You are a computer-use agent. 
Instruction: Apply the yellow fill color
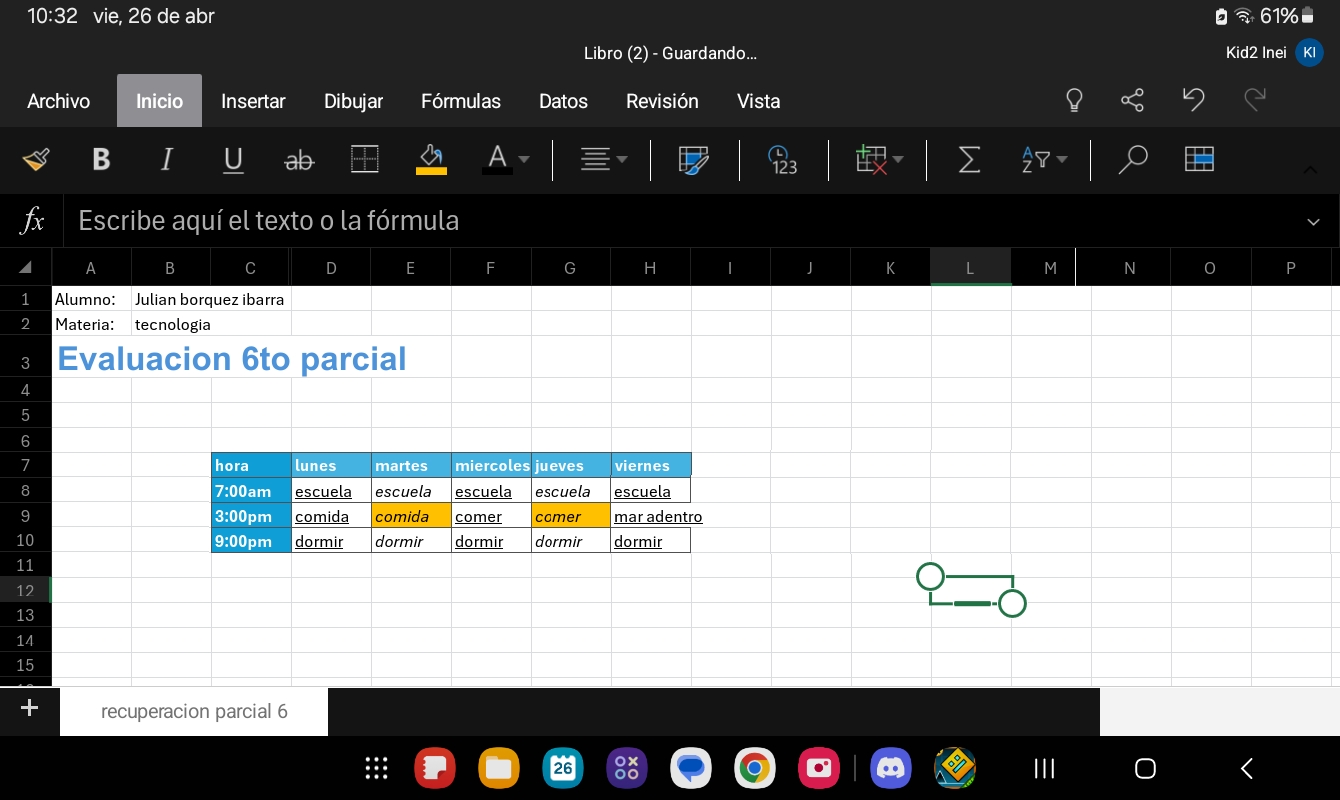click(x=432, y=160)
